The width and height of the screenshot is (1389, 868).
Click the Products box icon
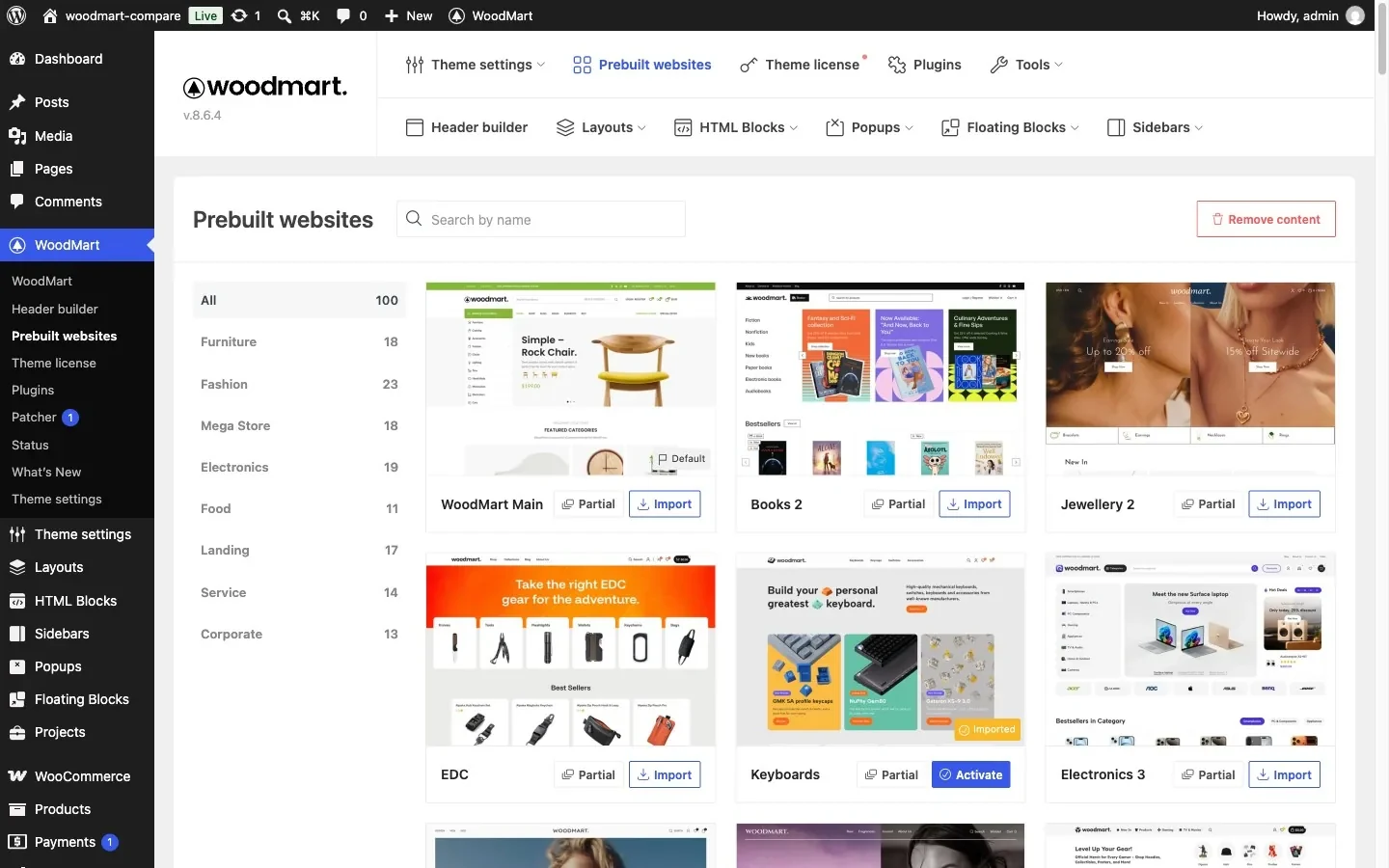[x=17, y=809]
